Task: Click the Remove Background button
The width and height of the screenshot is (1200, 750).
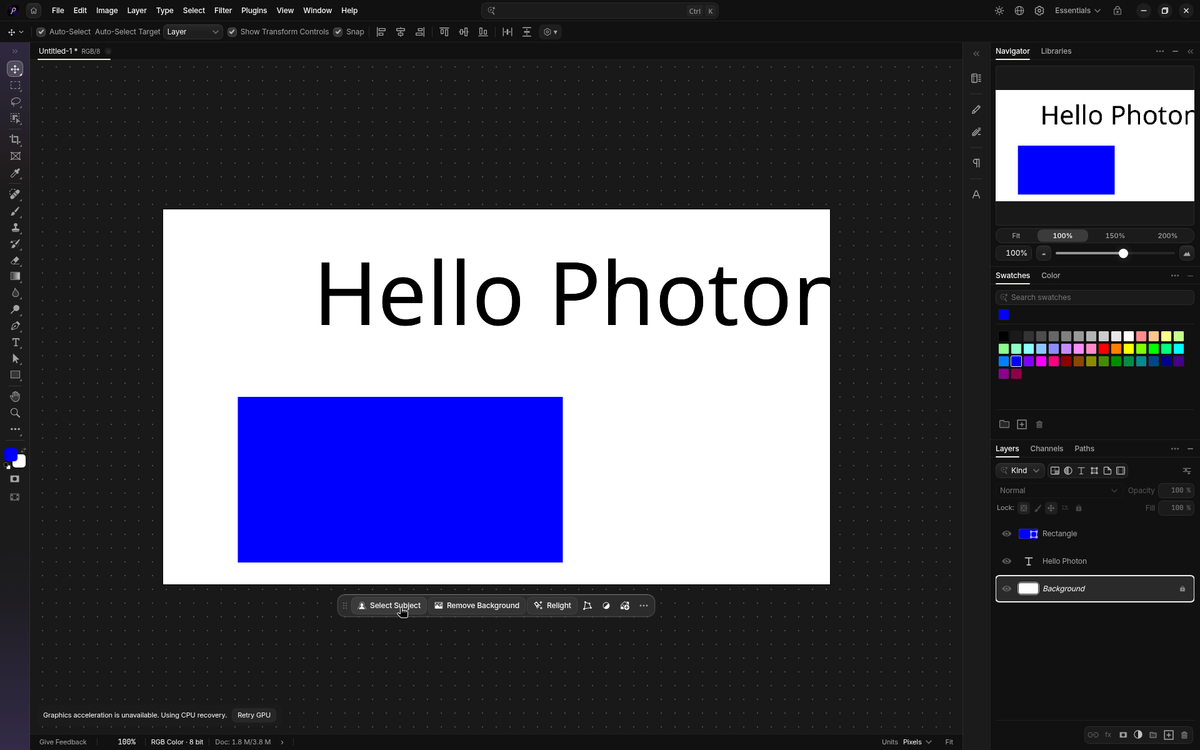Action: pos(477,606)
